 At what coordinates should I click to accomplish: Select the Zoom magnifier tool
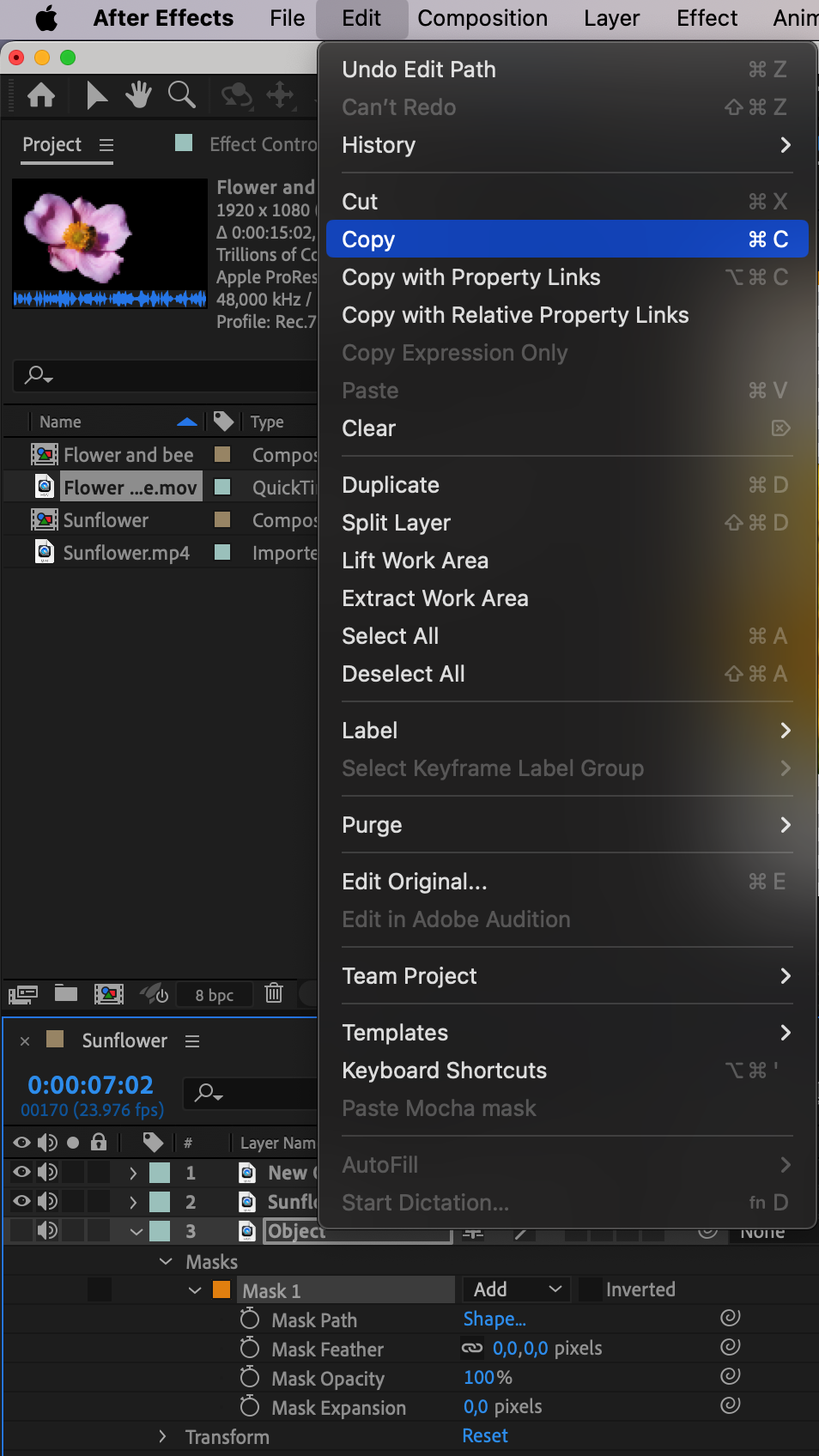tap(181, 95)
